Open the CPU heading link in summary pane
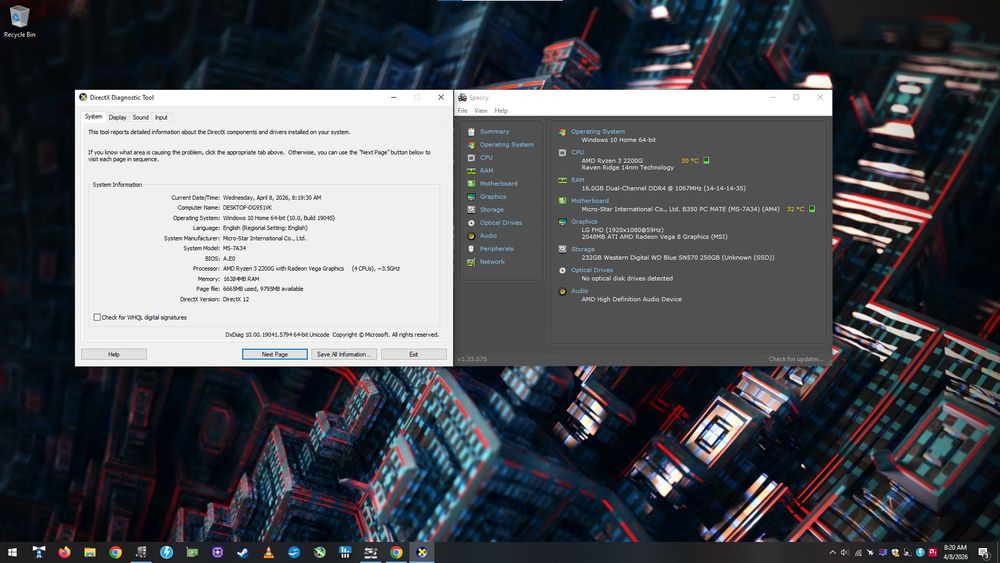1000x563 pixels. click(577, 152)
